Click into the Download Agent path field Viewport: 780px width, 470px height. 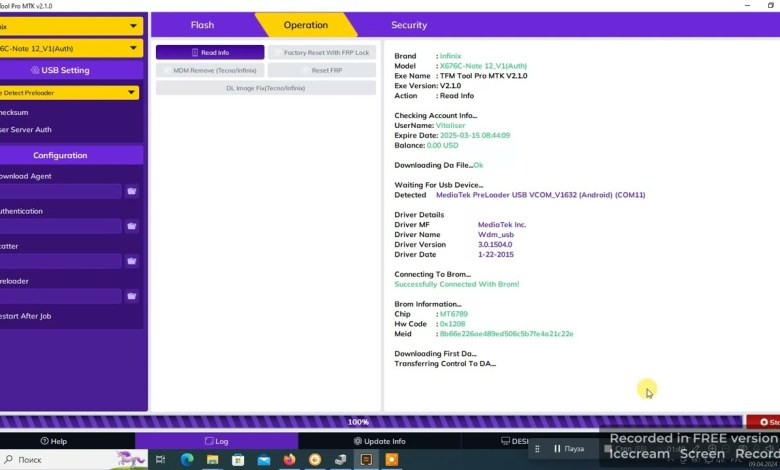[61, 191]
